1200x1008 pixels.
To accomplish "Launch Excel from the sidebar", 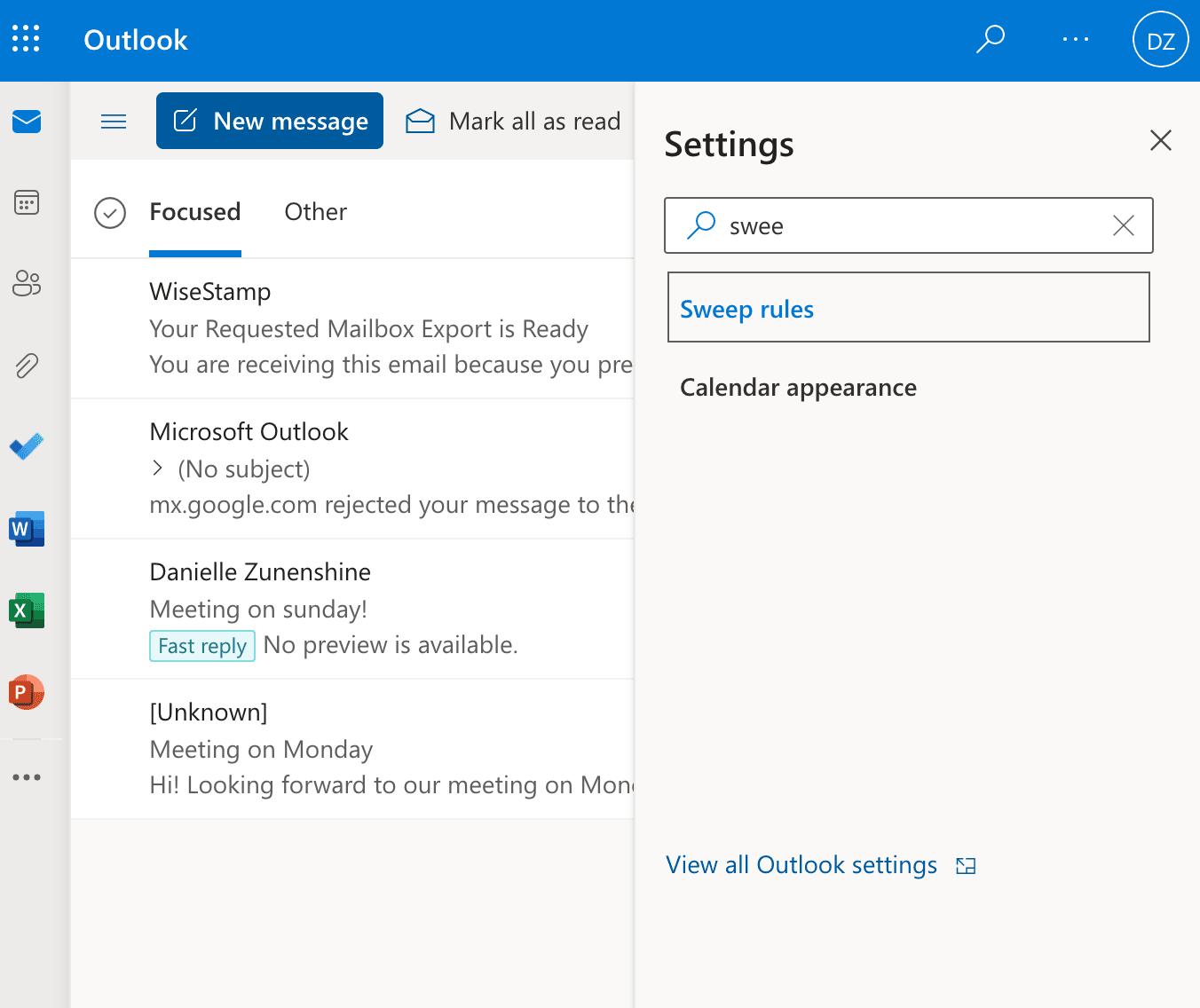I will click(x=27, y=610).
